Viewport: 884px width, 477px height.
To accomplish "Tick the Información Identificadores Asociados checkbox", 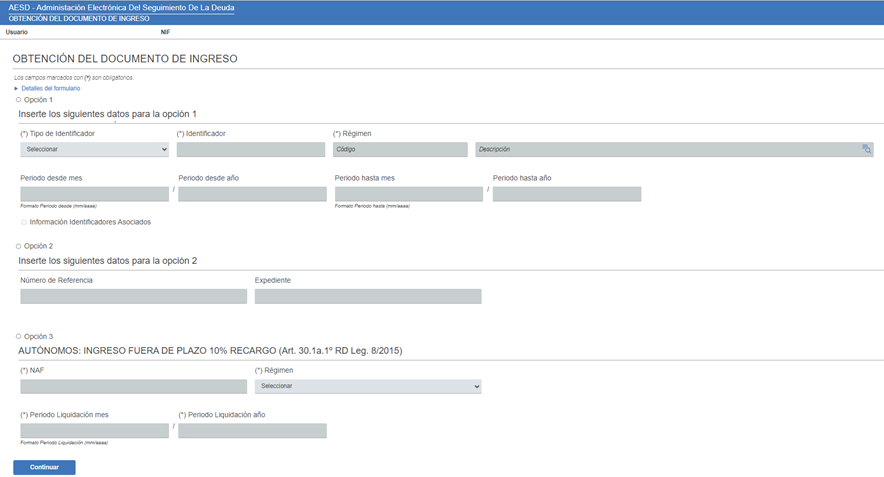I will pyautogui.click(x=24, y=222).
